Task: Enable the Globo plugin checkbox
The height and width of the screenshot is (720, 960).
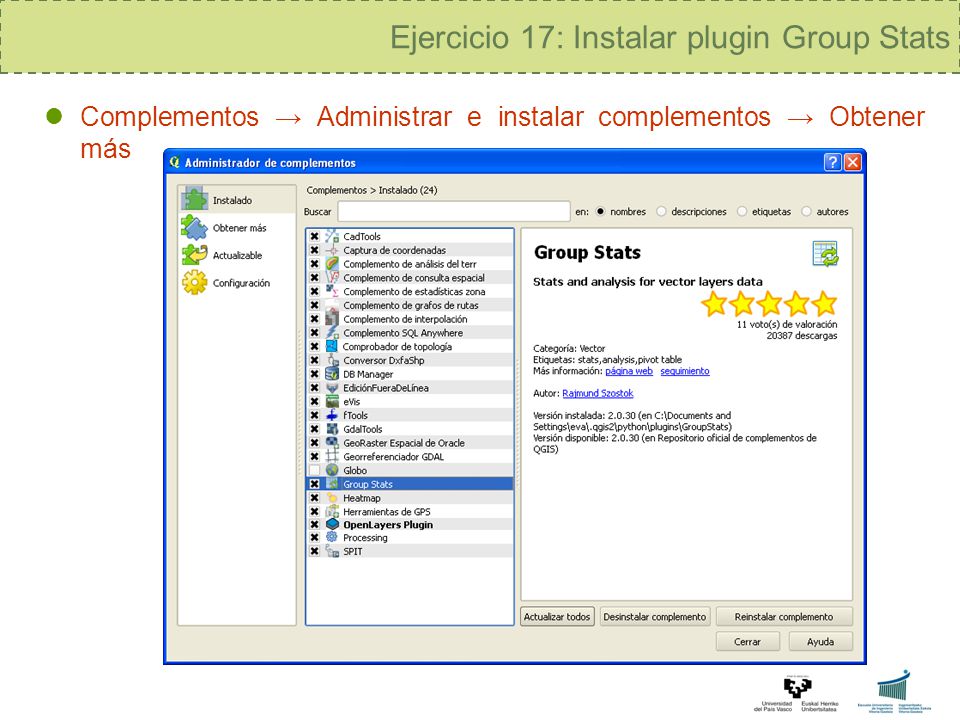Action: point(315,470)
